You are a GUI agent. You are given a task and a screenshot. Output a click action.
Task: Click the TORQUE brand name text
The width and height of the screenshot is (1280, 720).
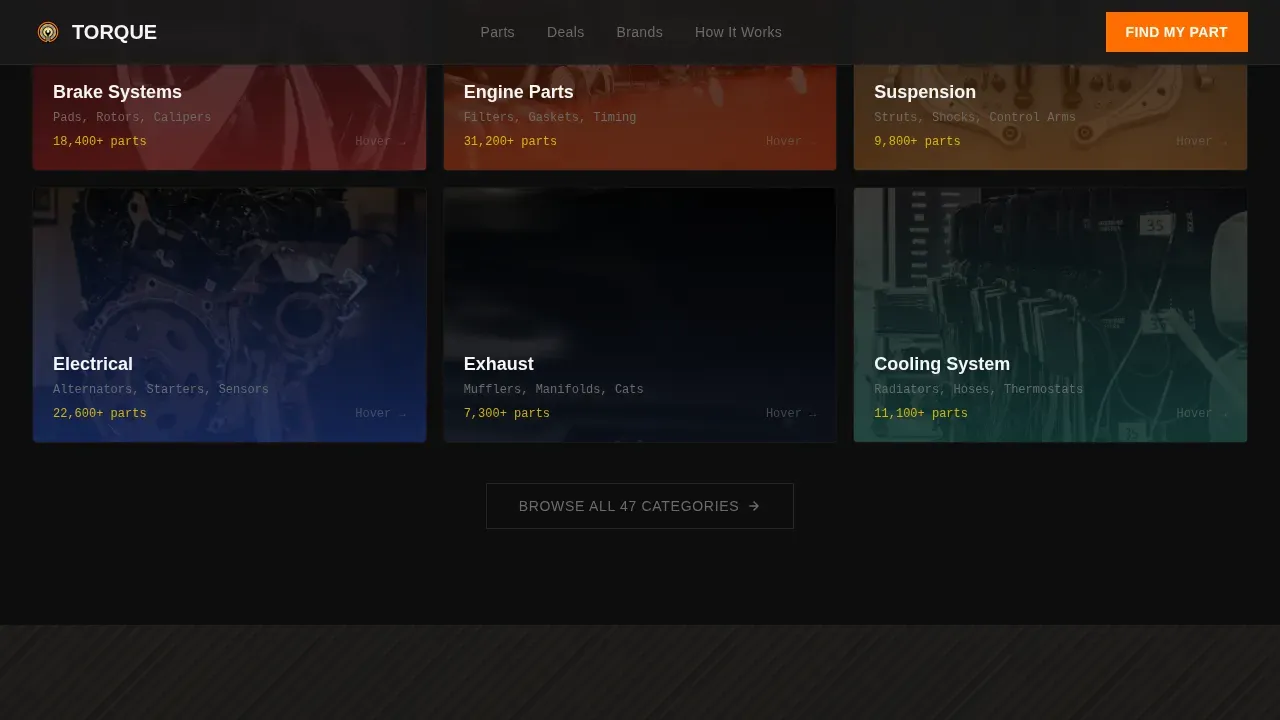click(114, 32)
